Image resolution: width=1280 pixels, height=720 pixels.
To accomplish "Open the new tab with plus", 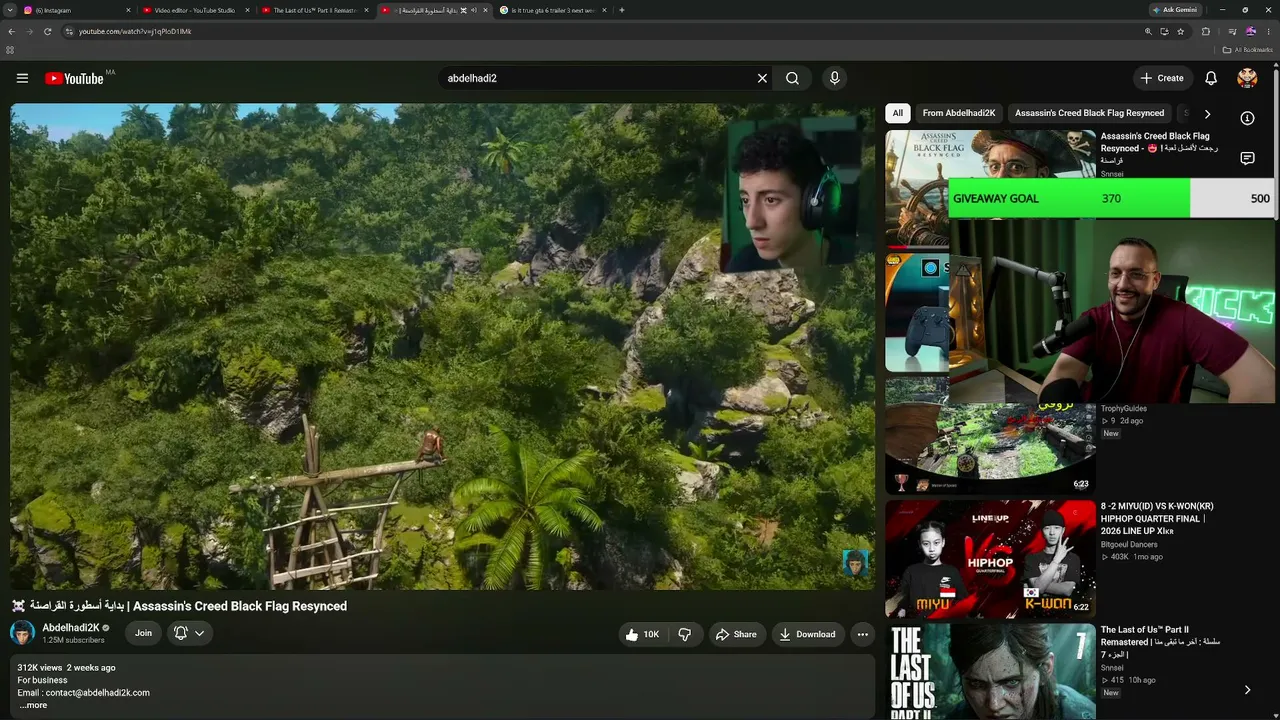I will 622,10.
